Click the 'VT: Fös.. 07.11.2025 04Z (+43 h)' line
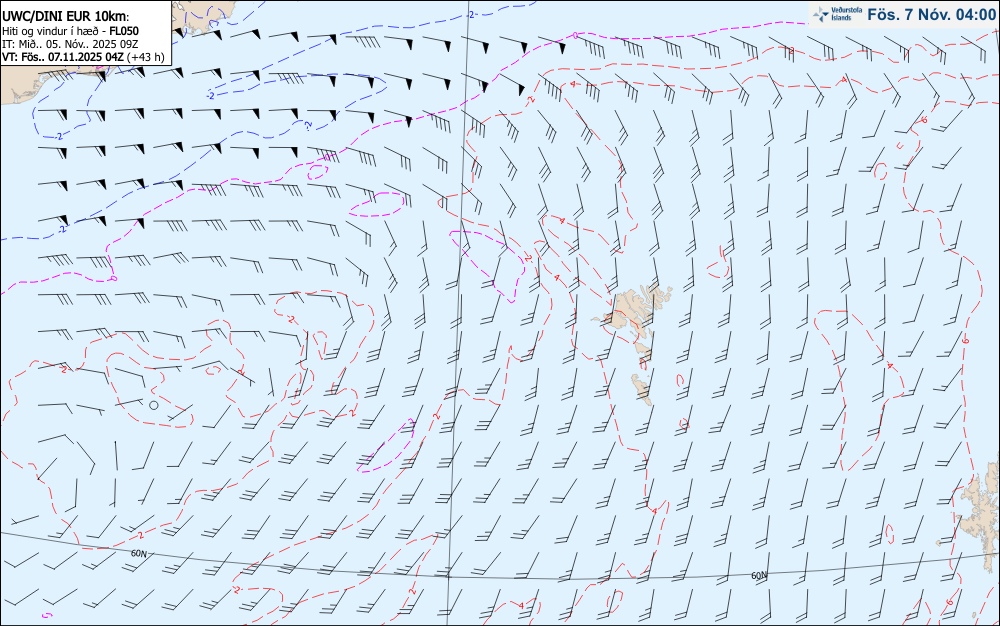This screenshot has width=1000, height=626. 83,57
